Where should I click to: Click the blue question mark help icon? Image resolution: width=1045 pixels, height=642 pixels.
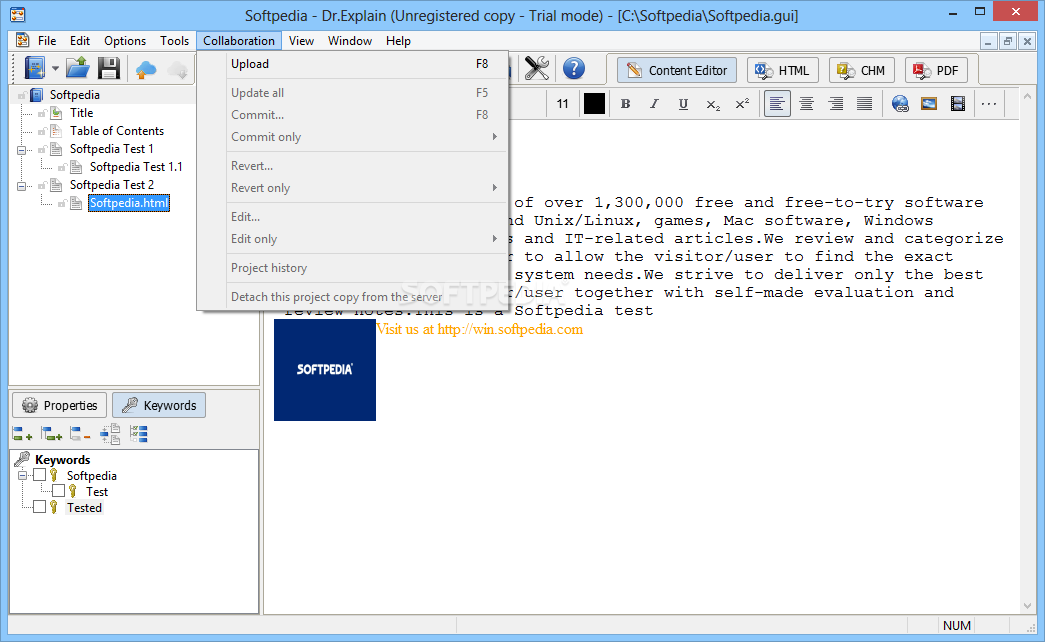point(574,69)
